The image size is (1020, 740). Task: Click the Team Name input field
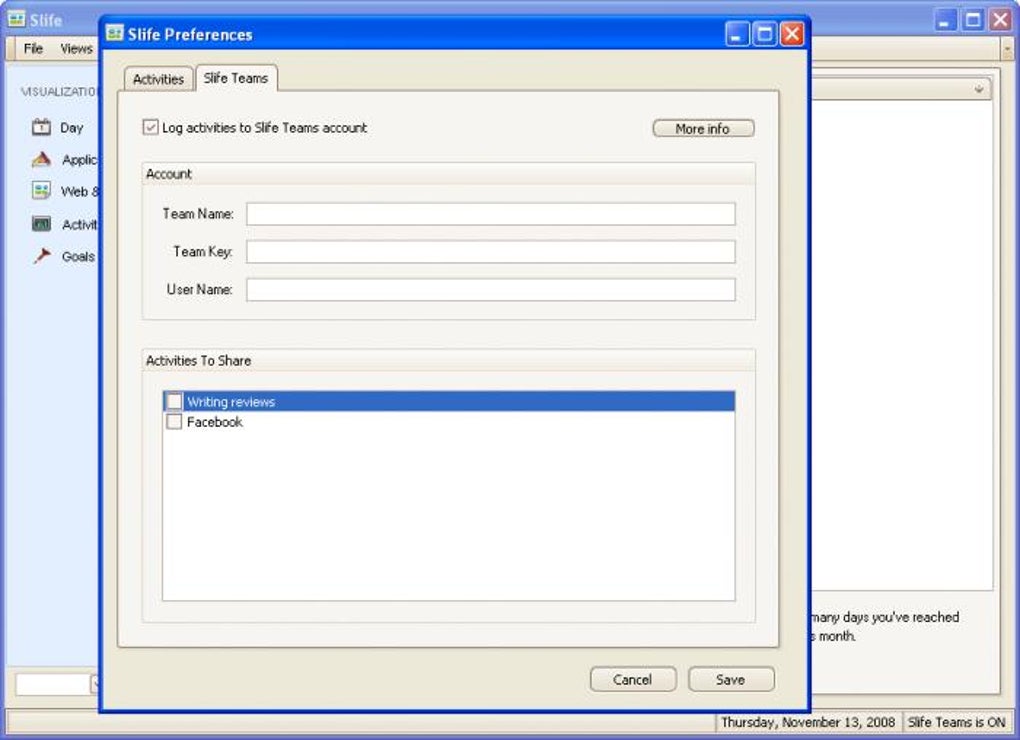click(x=490, y=214)
